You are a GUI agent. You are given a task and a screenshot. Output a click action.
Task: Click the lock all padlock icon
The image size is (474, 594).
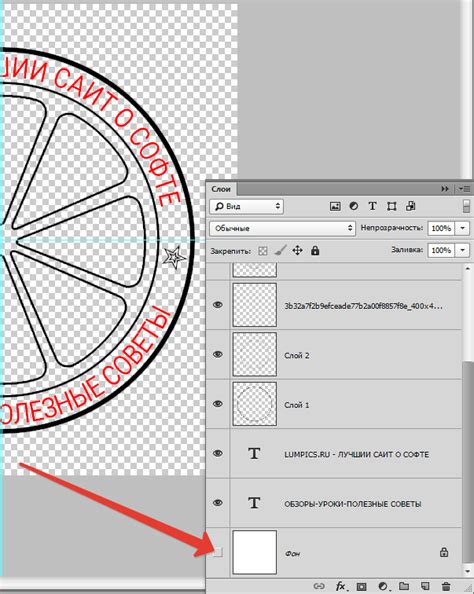315,250
